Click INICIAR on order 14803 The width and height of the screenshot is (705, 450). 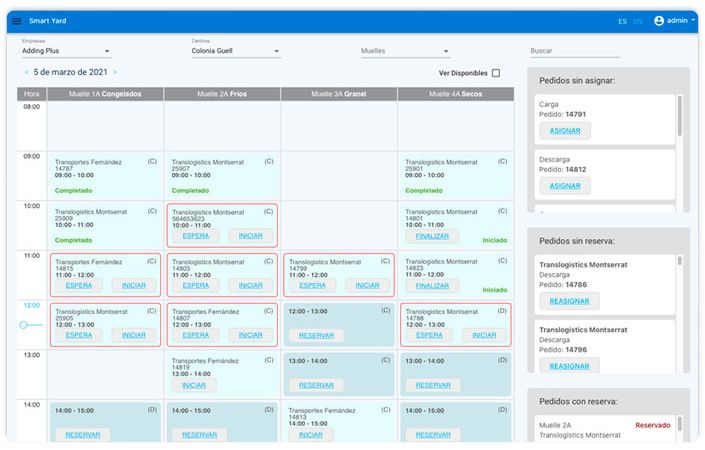(250, 285)
